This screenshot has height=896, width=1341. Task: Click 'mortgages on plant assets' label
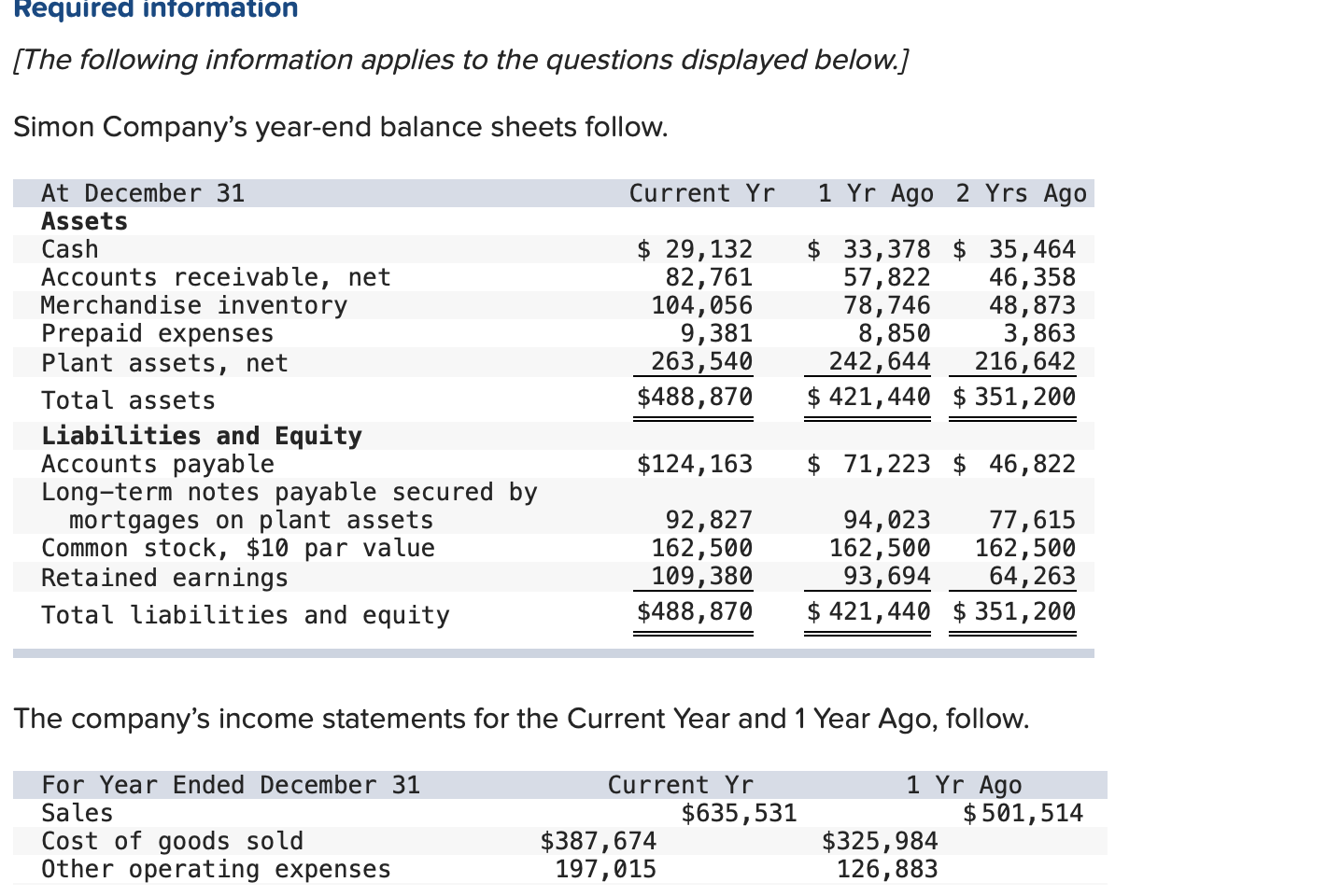(252, 520)
